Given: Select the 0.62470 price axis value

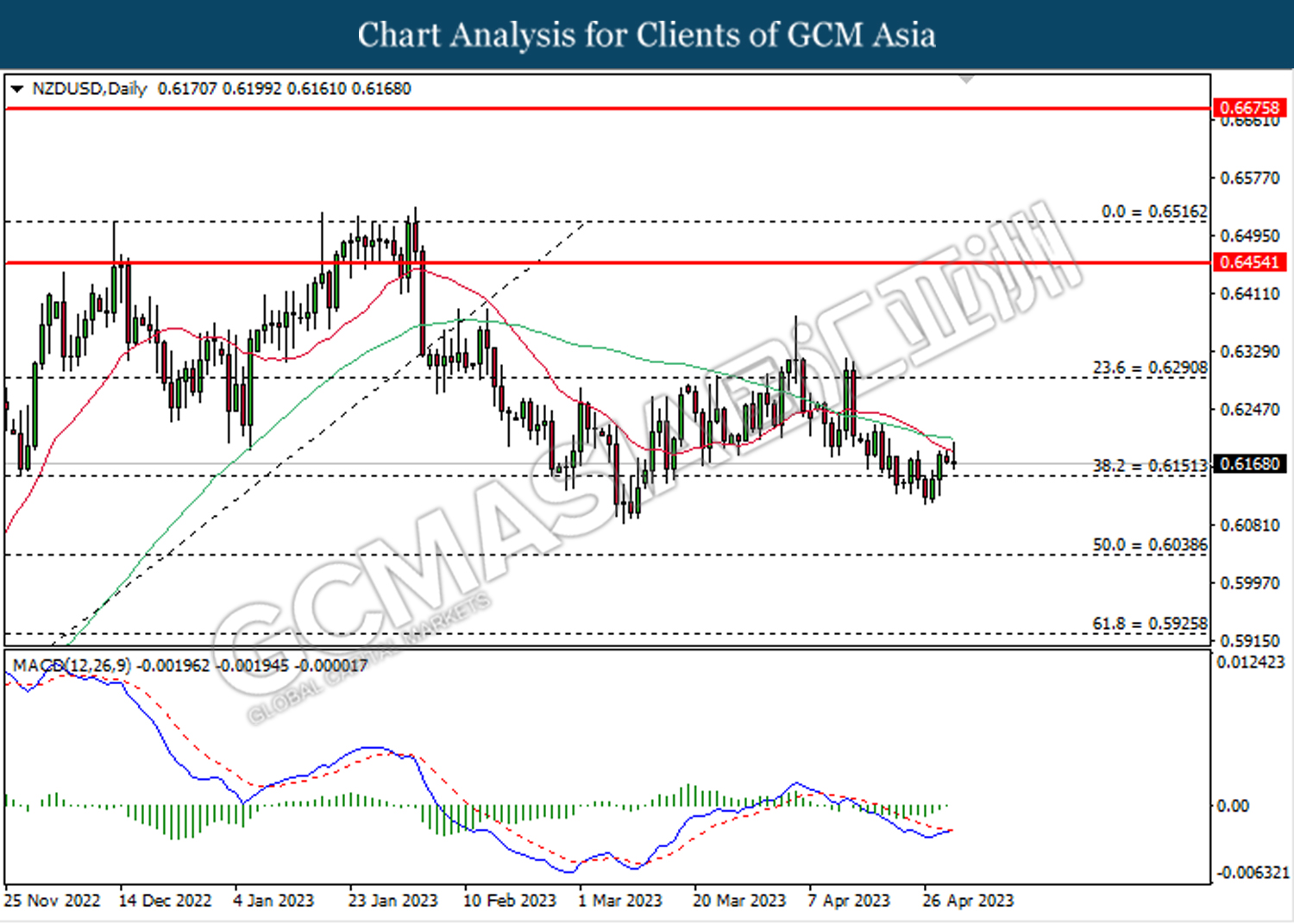Looking at the screenshot, I should [1250, 410].
